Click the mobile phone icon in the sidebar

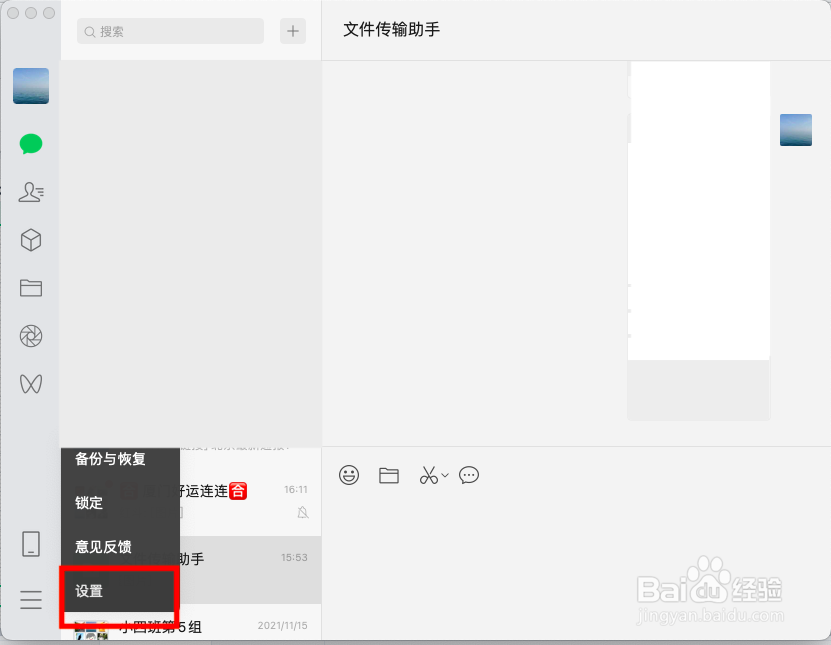coord(30,542)
